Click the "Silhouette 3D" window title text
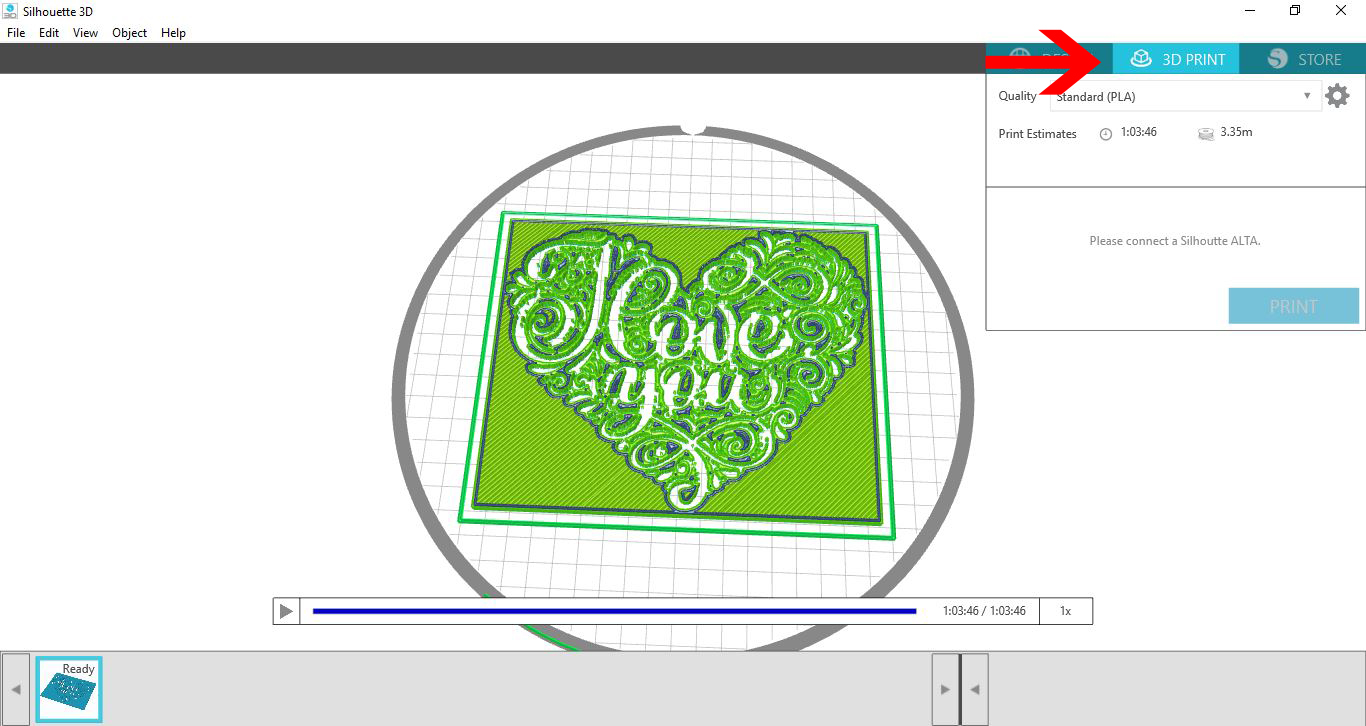 [58, 11]
